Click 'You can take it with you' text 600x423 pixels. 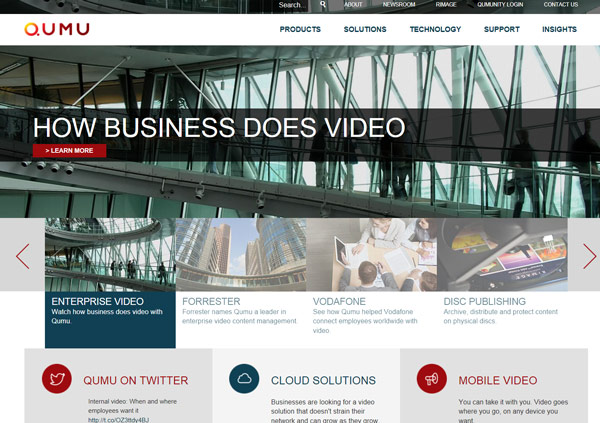tap(513, 412)
